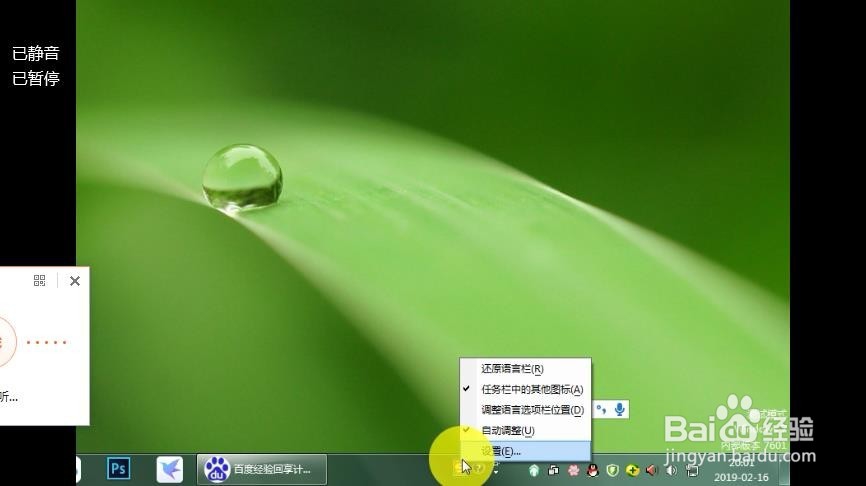The image size is (866, 486).
Task: Switch to the 百度经验回享计 taskbar window
Action: pyautogui.click(x=262, y=469)
